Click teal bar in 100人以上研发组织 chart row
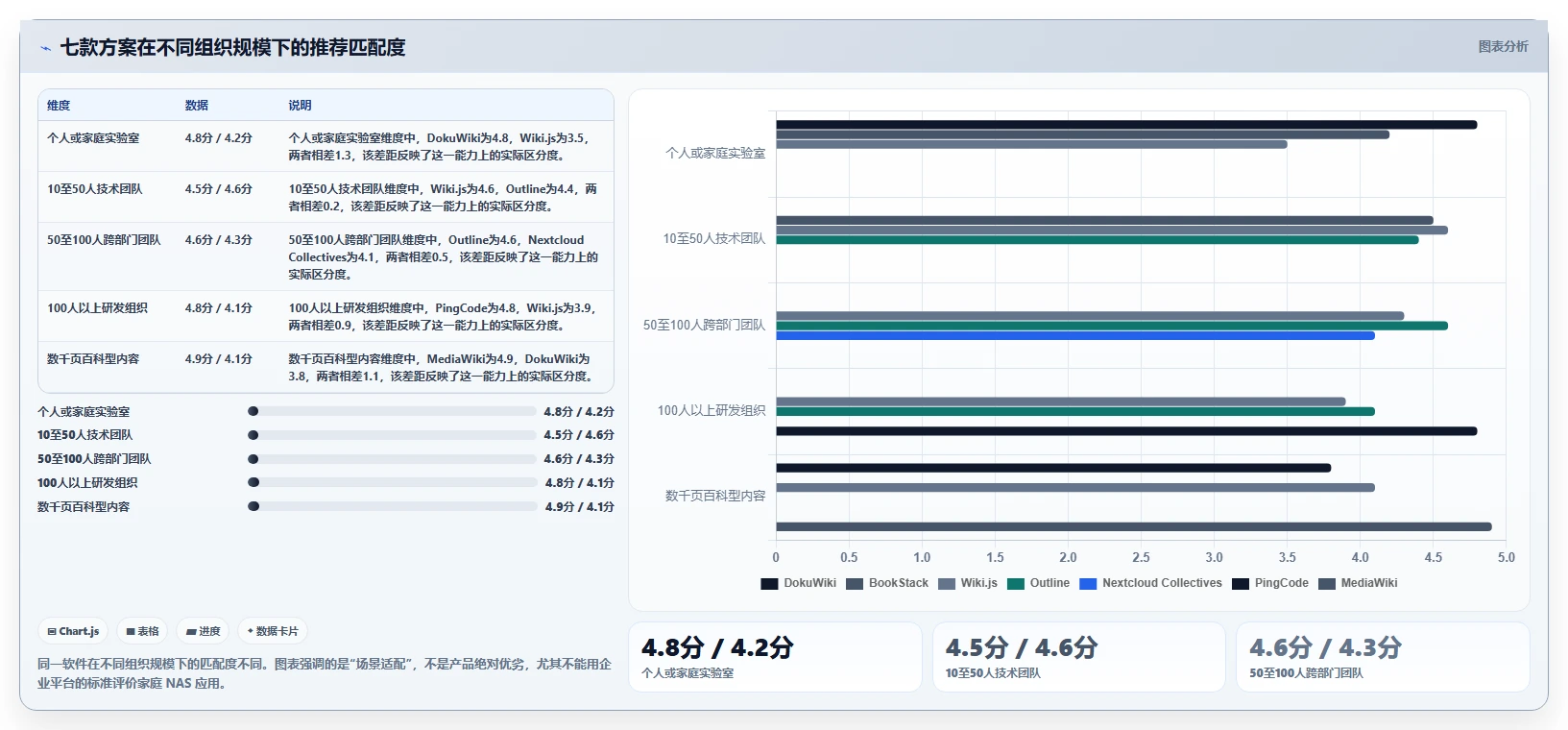Image resolution: width=1568 pixels, height=730 pixels. [x=1075, y=411]
